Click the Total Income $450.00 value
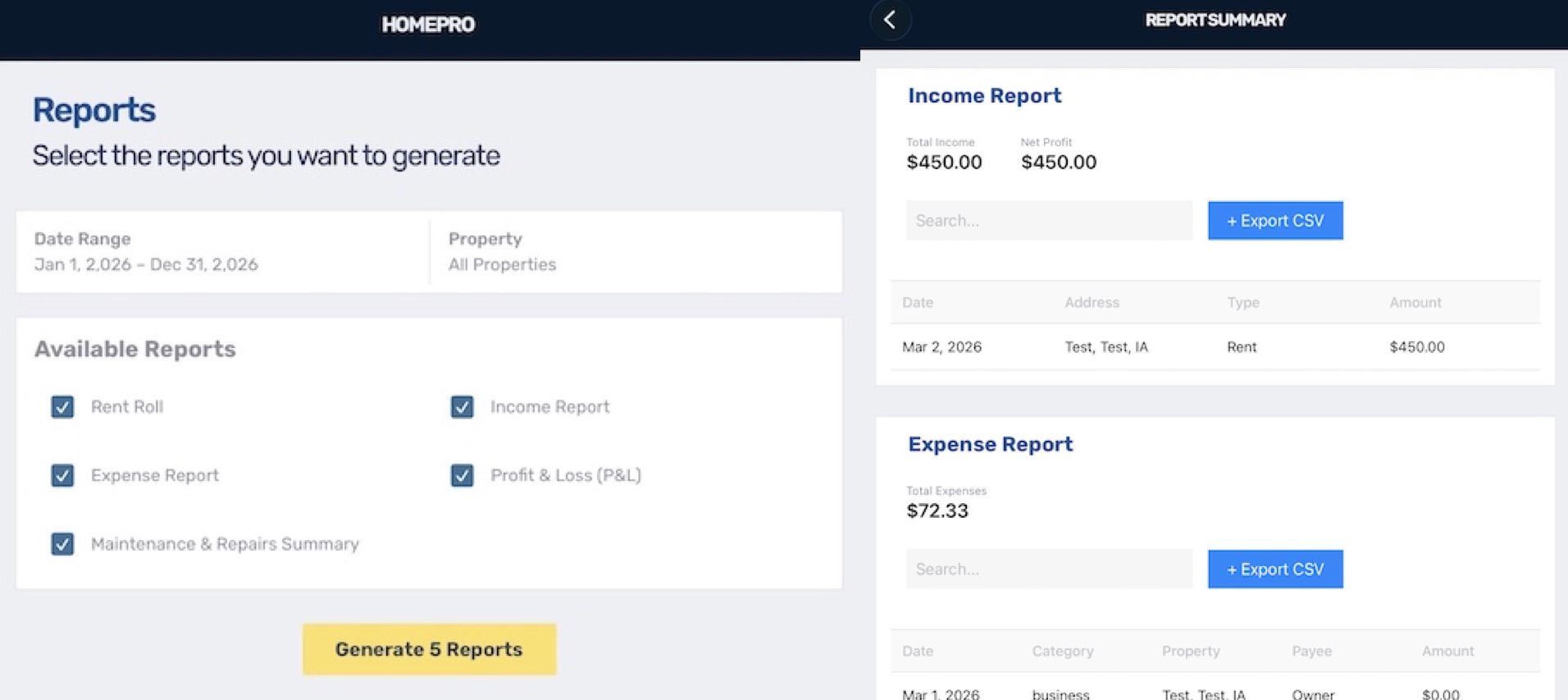The image size is (1568, 700). point(943,162)
